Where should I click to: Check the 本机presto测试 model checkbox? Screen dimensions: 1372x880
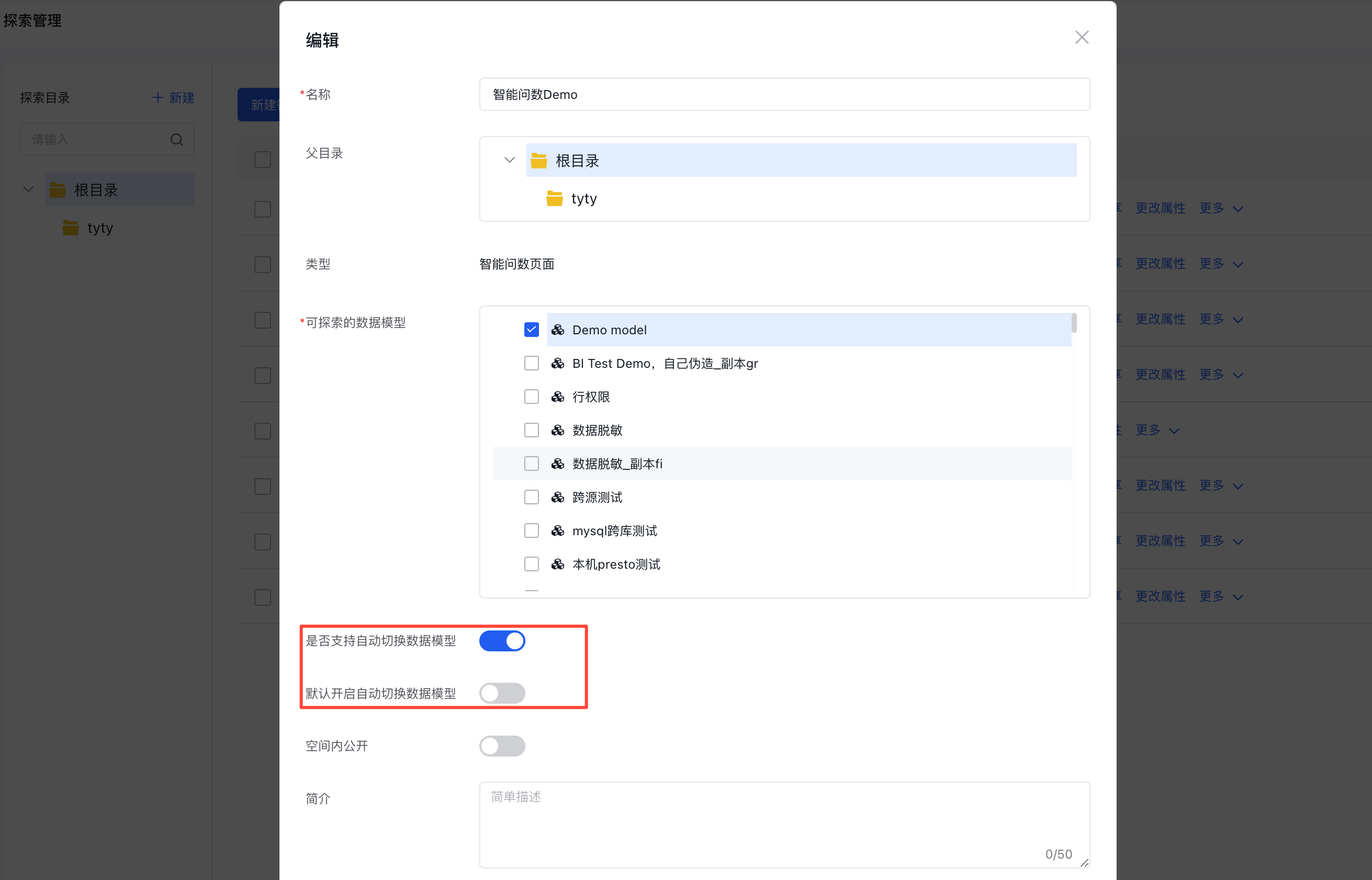pyautogui.click(x=532, y=564)
